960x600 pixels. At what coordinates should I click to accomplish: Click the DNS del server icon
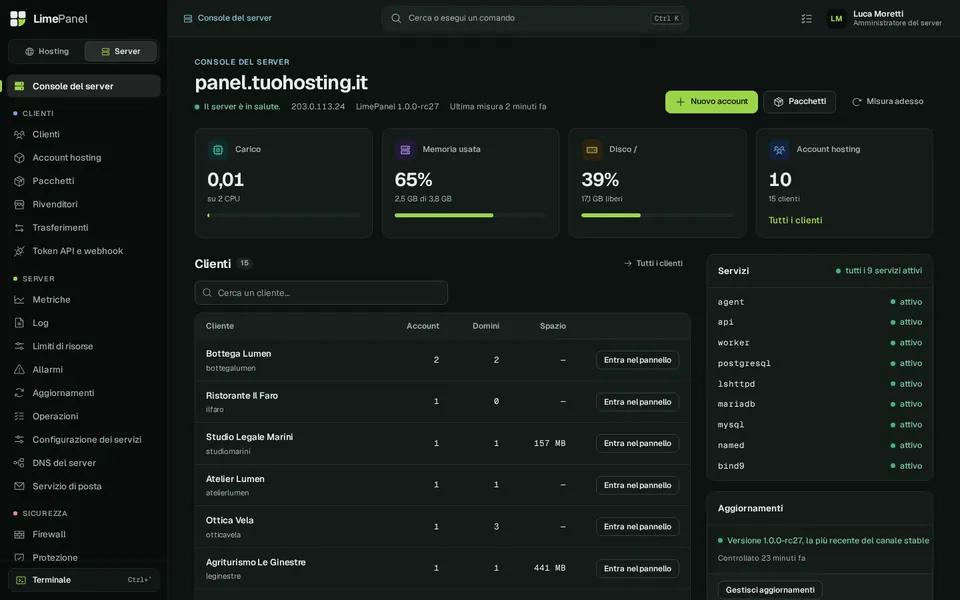[x=19, y=463]
